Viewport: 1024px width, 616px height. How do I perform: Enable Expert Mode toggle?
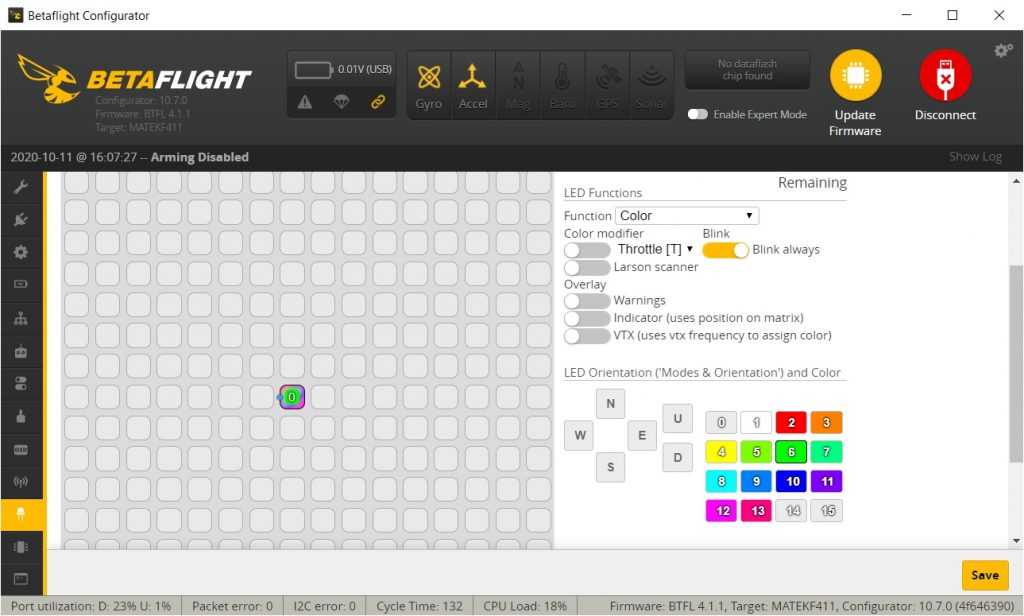(698, 114)
